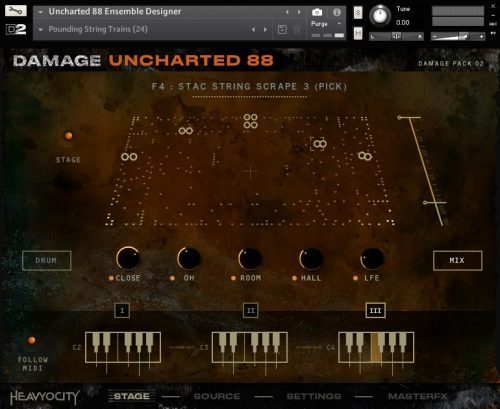500x409 pixels.
Task: Select the far-right mic position icon on stage
Action: pos(365,156)
